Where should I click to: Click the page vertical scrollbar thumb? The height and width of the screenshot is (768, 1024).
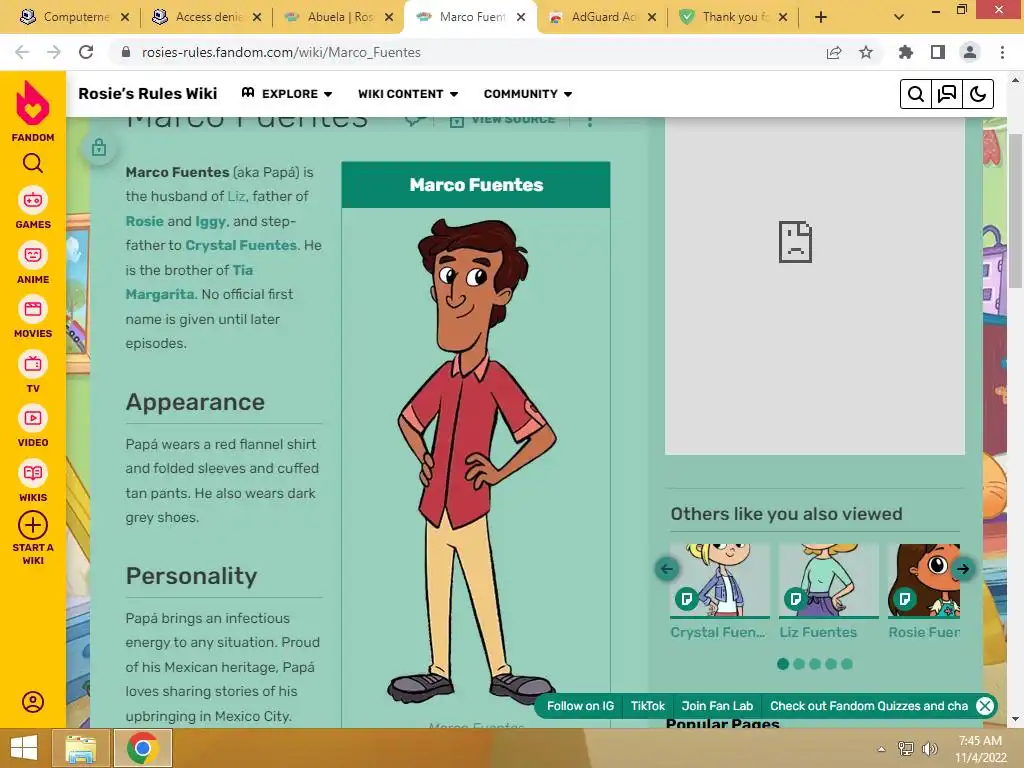(x=1015, y=210)
